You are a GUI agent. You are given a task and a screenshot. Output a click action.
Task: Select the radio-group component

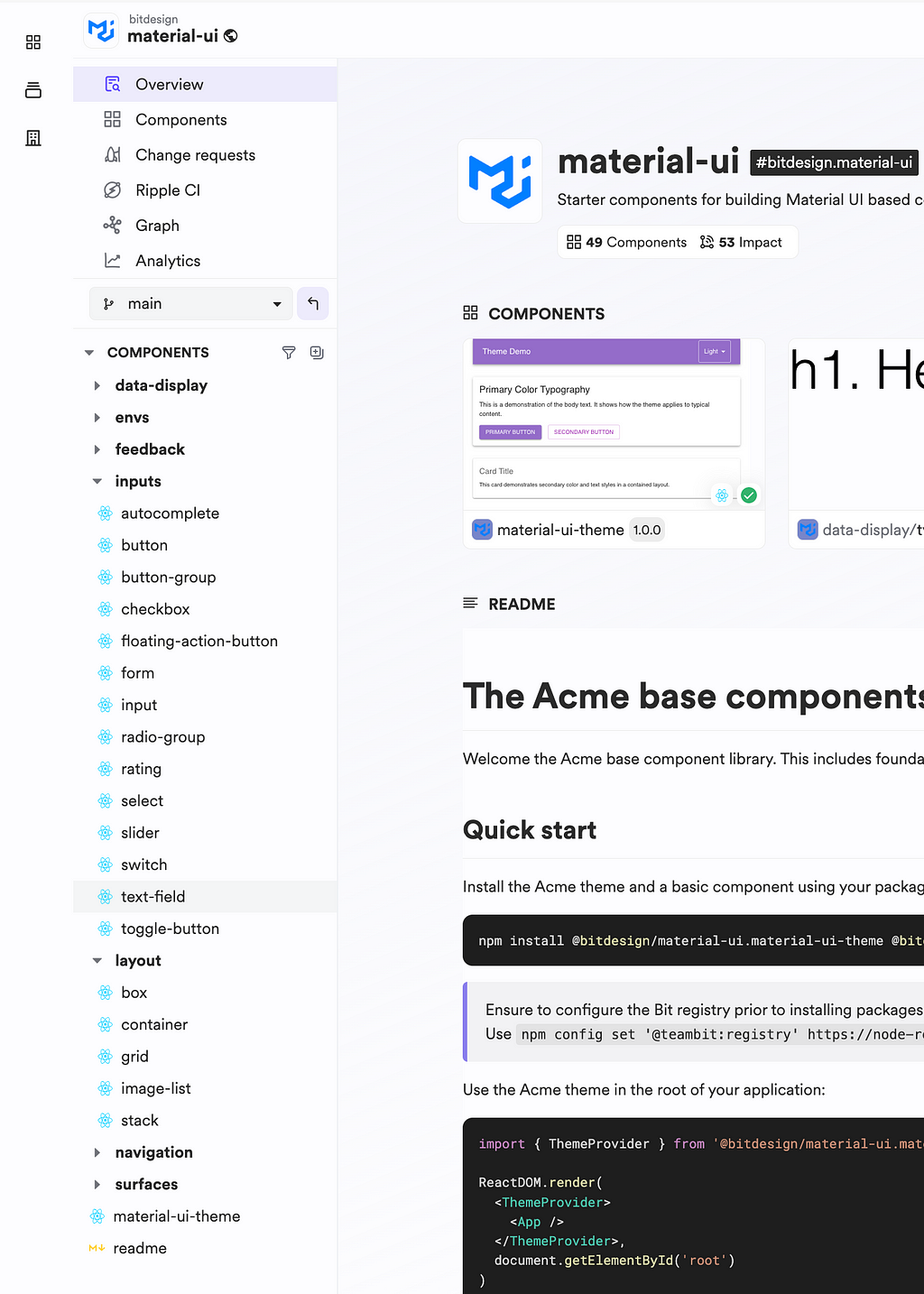click(x=205, y=737)
